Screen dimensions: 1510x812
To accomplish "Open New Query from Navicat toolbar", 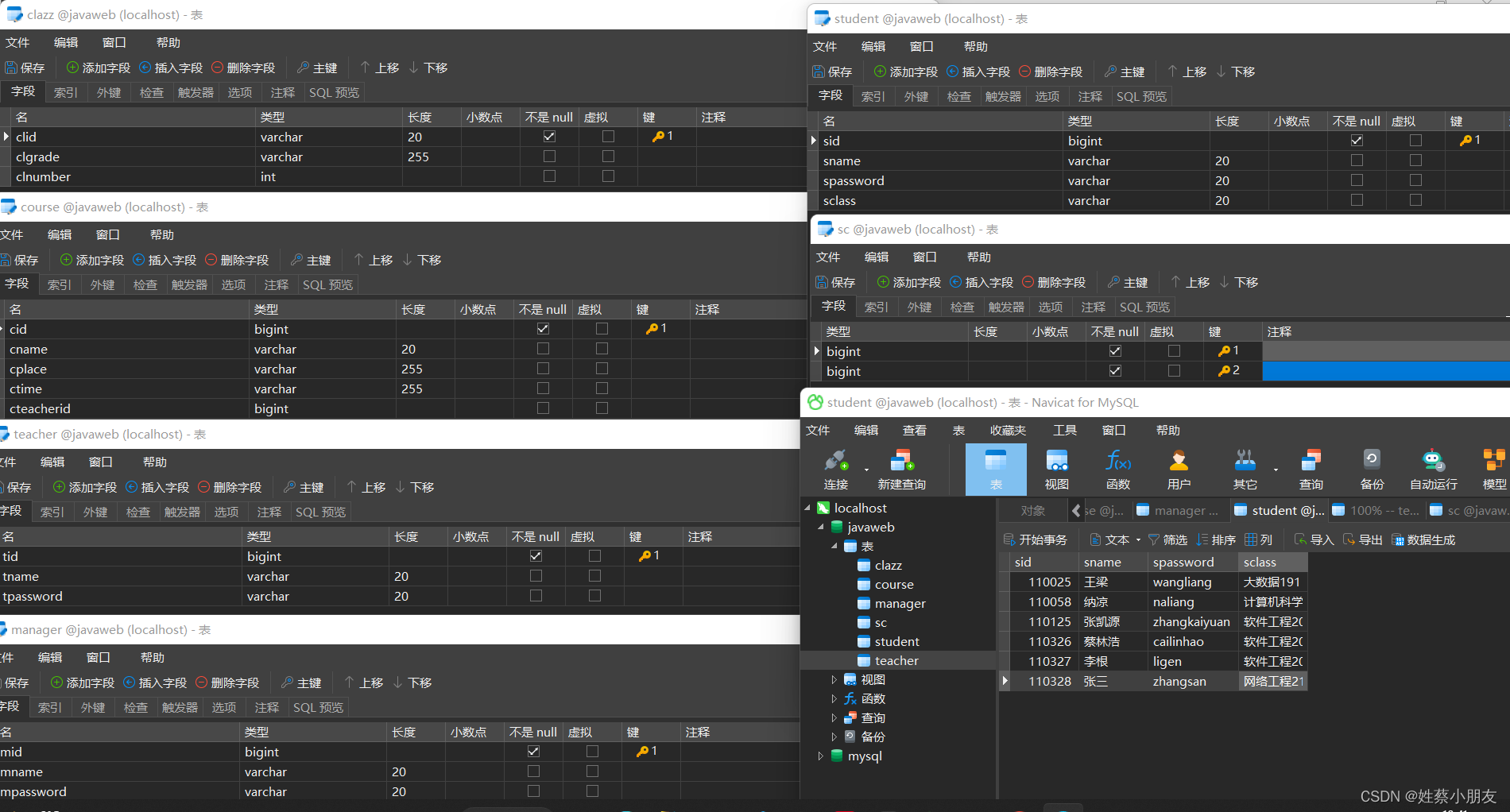I will pyautogui.click(x=901, y=469).
